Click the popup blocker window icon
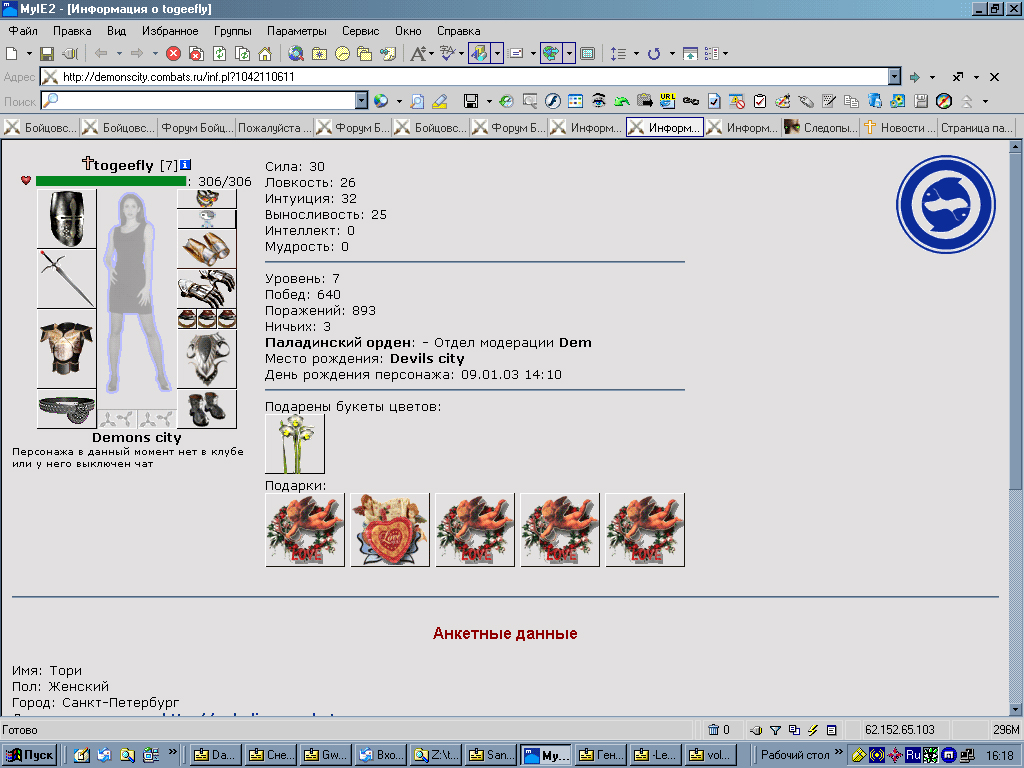The image size is (1024, 768). tap(737, 101)
